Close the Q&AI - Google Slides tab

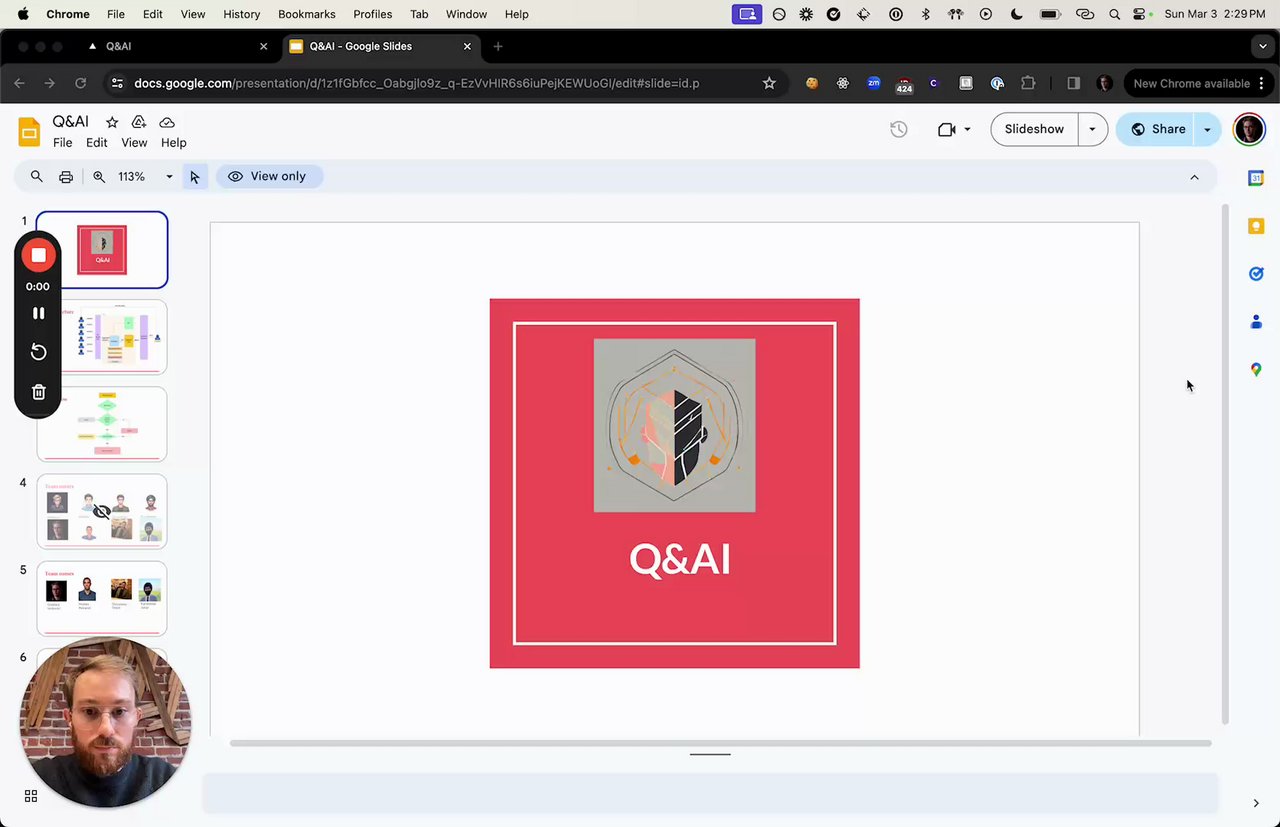tap(467, 46)
